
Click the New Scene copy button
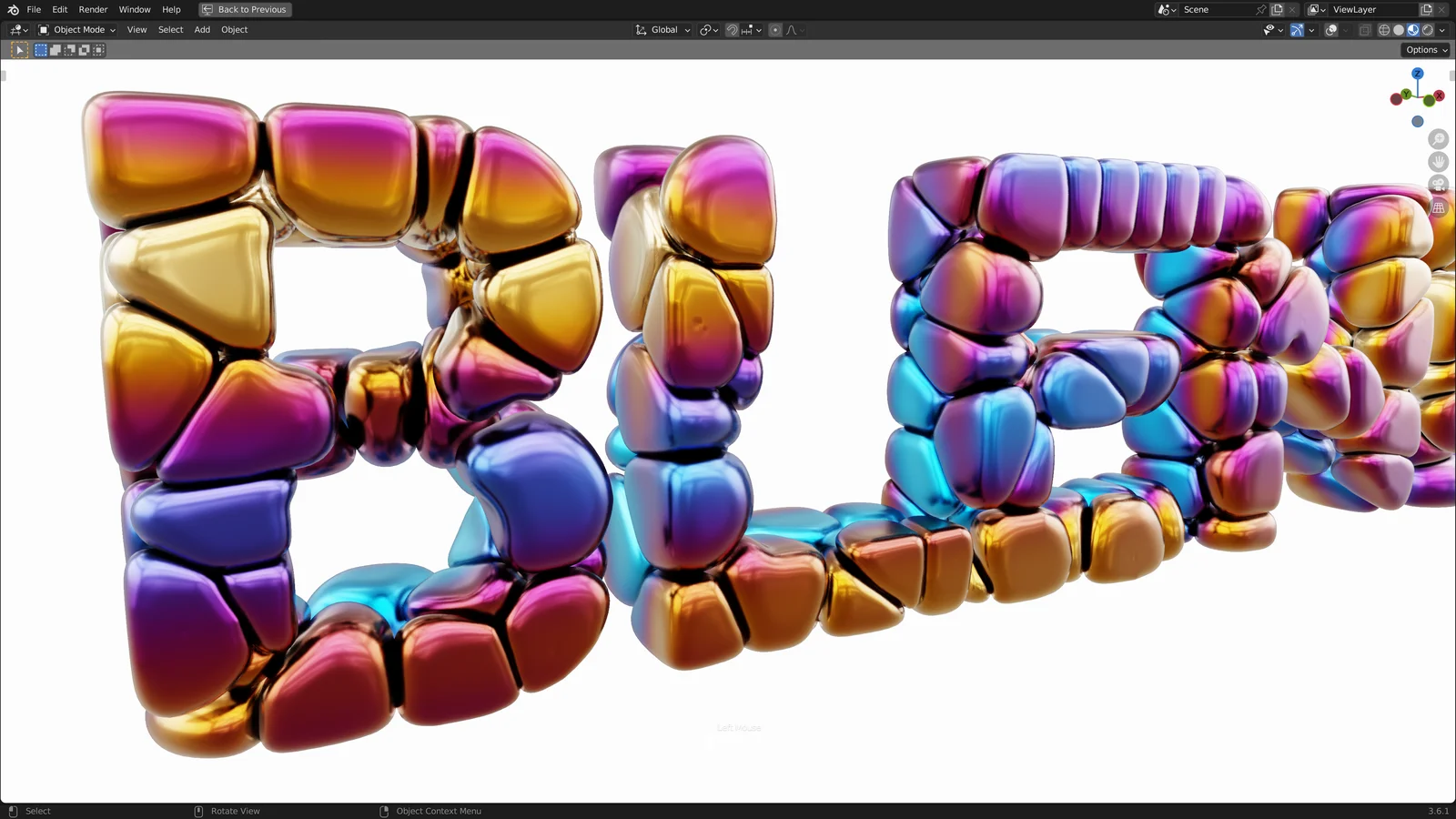tap(1276, 9)
